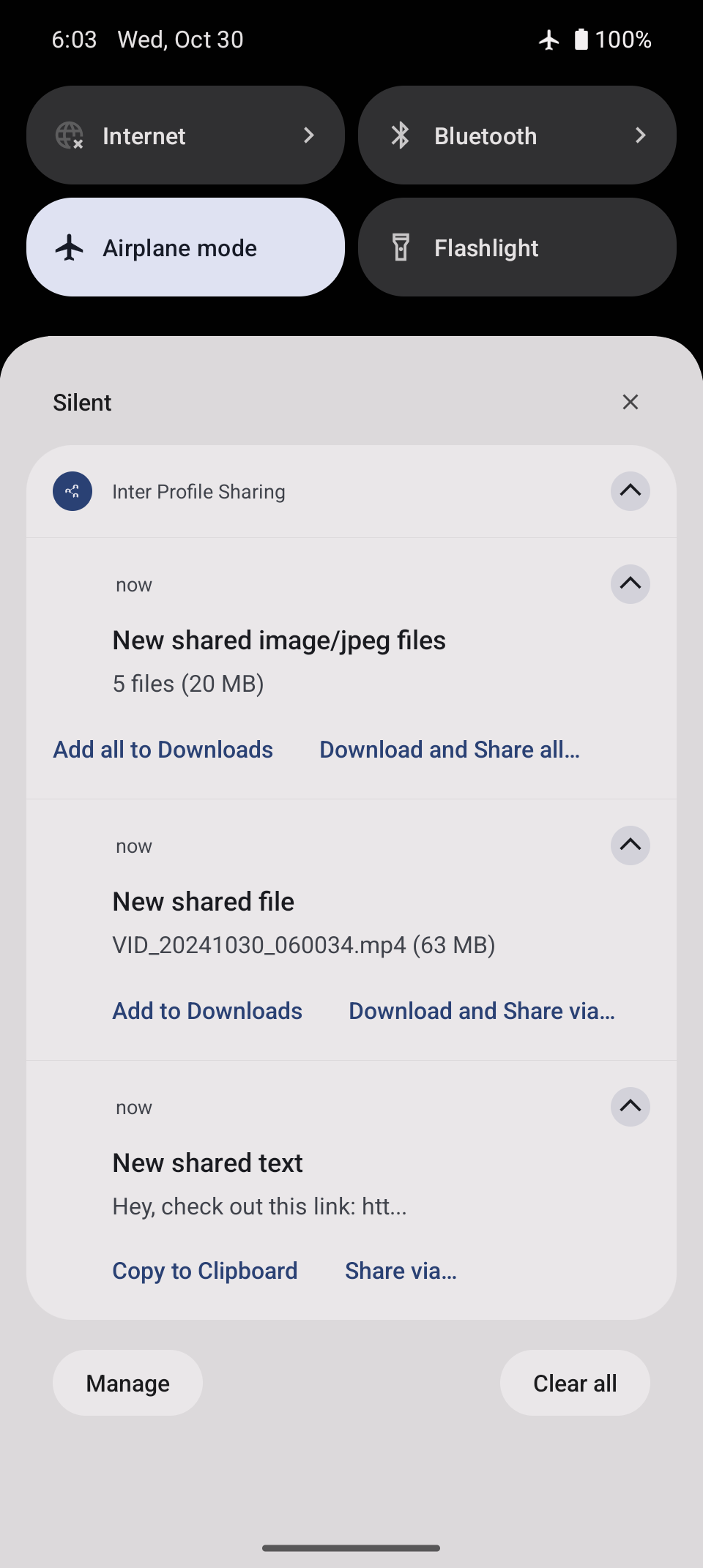This screenshot has height=1568, width=703.
Task: Toggle the Flashlight tile label
Action: pyautogui.click(x=486, y=248)
